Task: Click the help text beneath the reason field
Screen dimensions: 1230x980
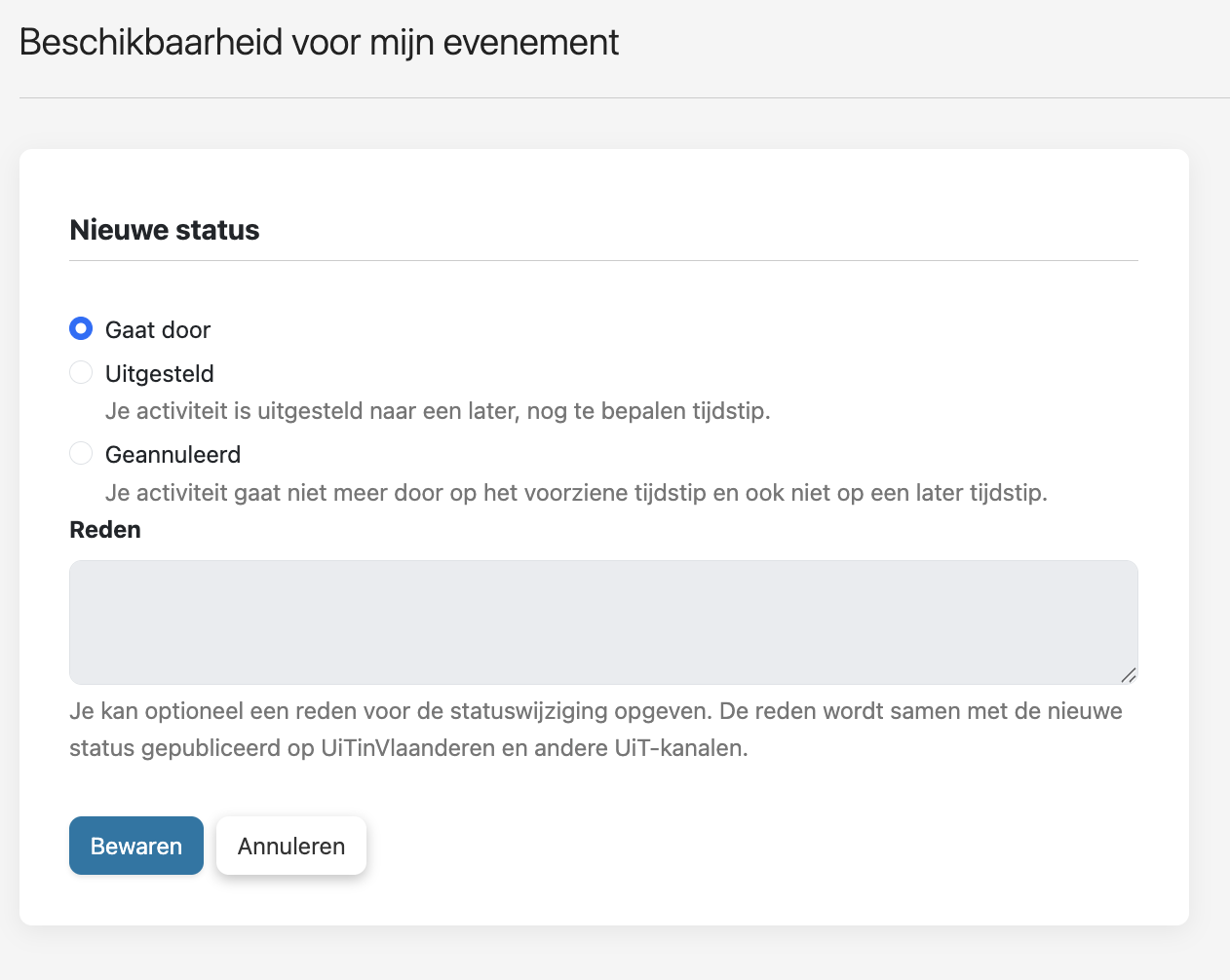Action: point(596,730)
